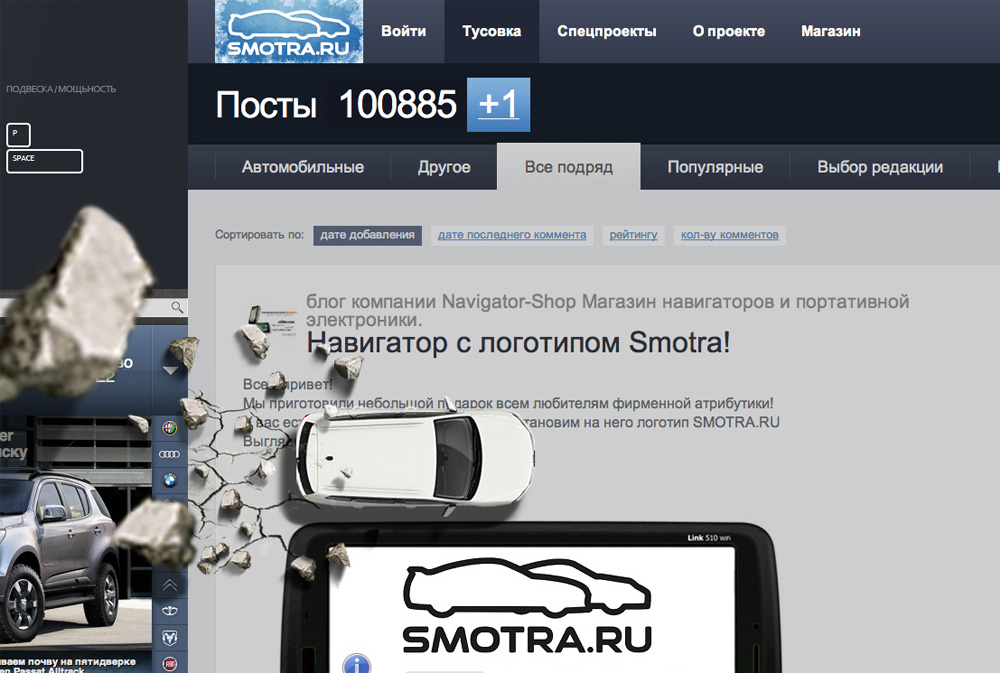Image resolution: width=1000 pixels, height=673 pixels.
Task: Click the SMOTRA.RU logo in the header
Action: 288,31
